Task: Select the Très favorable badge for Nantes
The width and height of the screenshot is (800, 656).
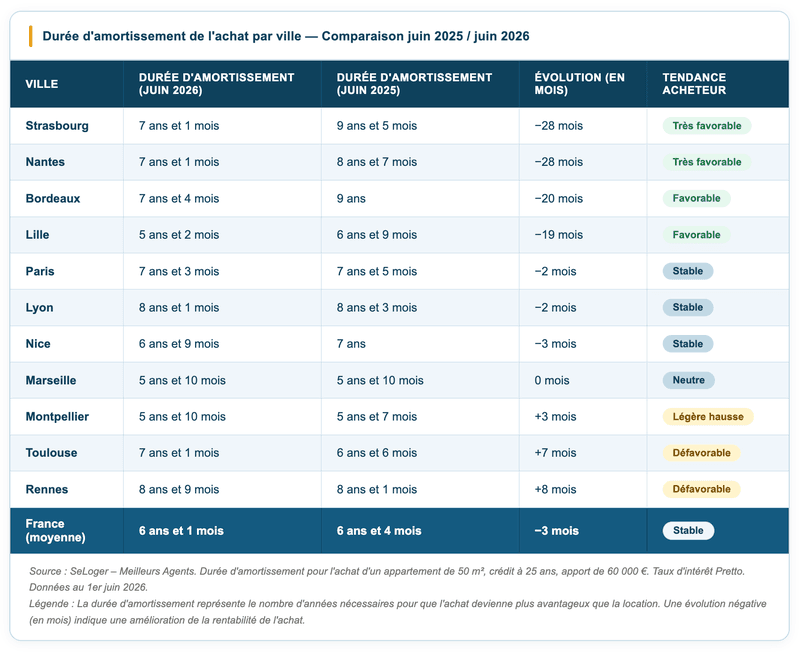Action: coord(707,162)
